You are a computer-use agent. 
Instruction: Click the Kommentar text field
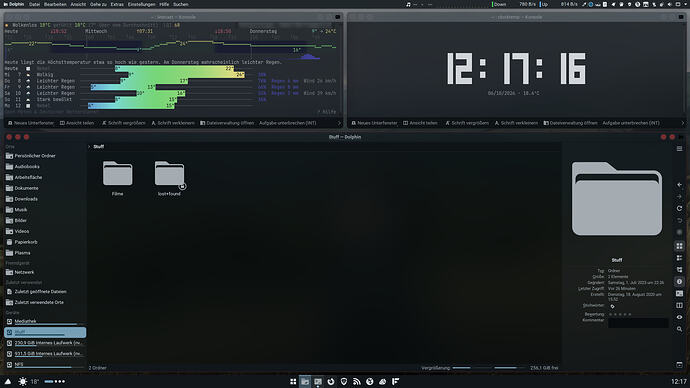click(x=638, y=322)
